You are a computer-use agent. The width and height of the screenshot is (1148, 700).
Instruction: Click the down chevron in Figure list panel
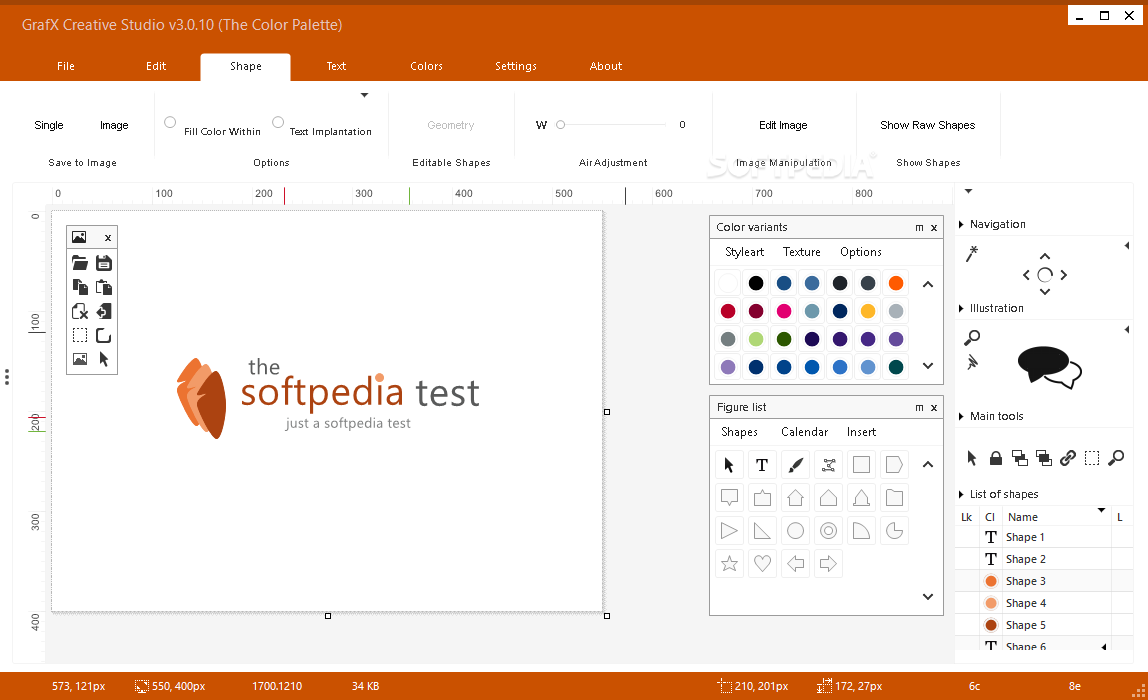[x=928, y=597]
